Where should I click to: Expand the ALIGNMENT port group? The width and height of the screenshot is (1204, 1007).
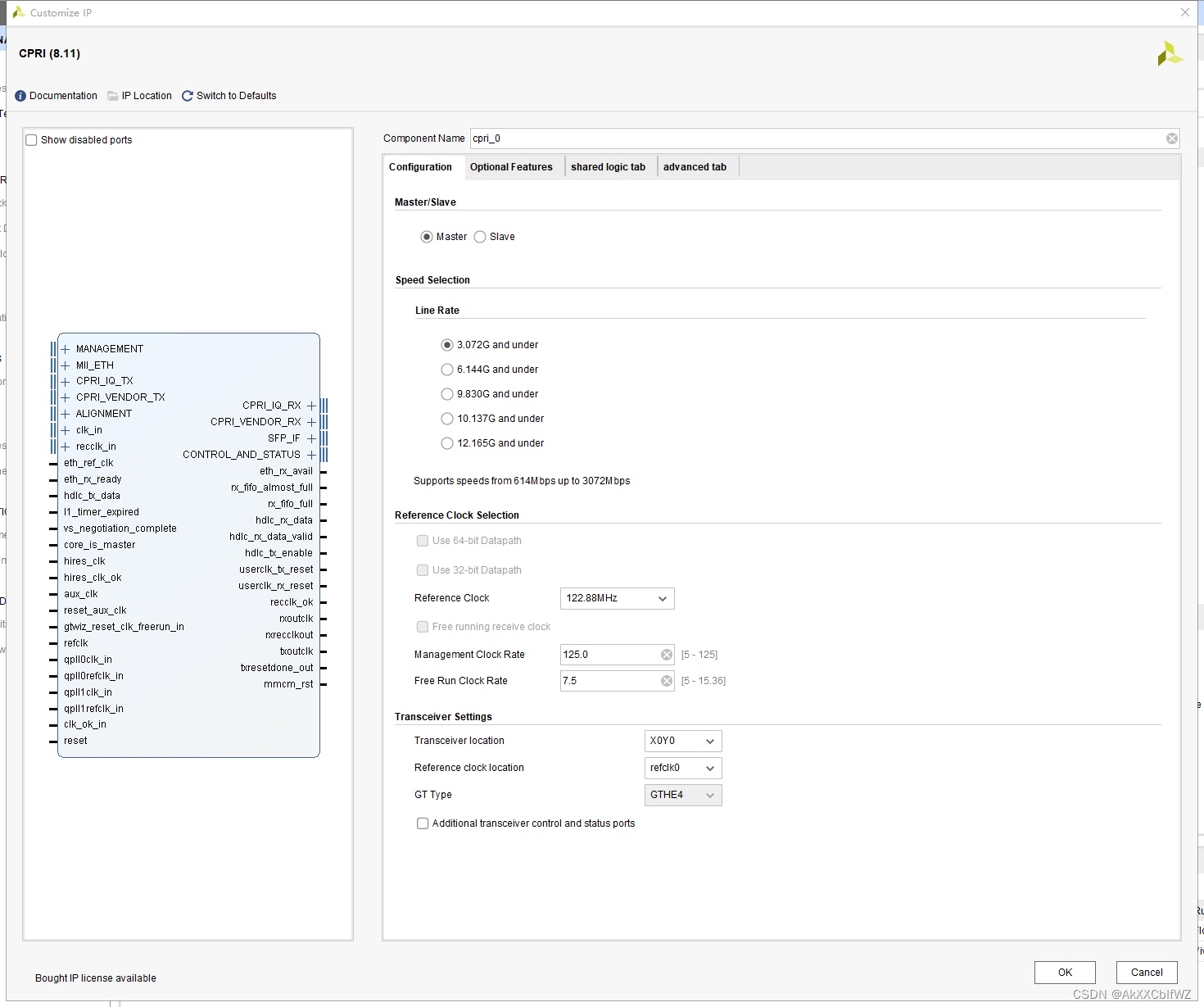point(66,414)
